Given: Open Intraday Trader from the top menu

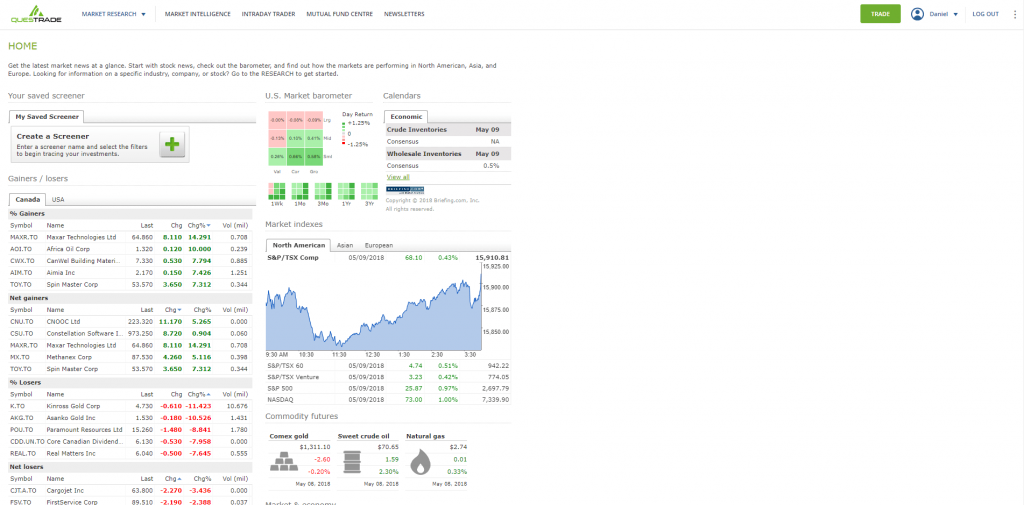Looking at the screenshot, I should pyautogui.click(x=266, y=14).
